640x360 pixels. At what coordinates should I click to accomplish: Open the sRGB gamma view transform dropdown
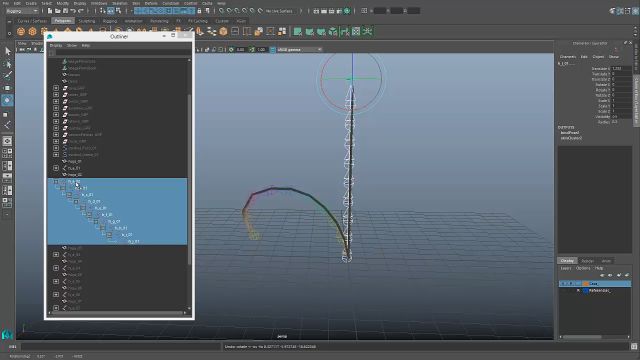300,50
